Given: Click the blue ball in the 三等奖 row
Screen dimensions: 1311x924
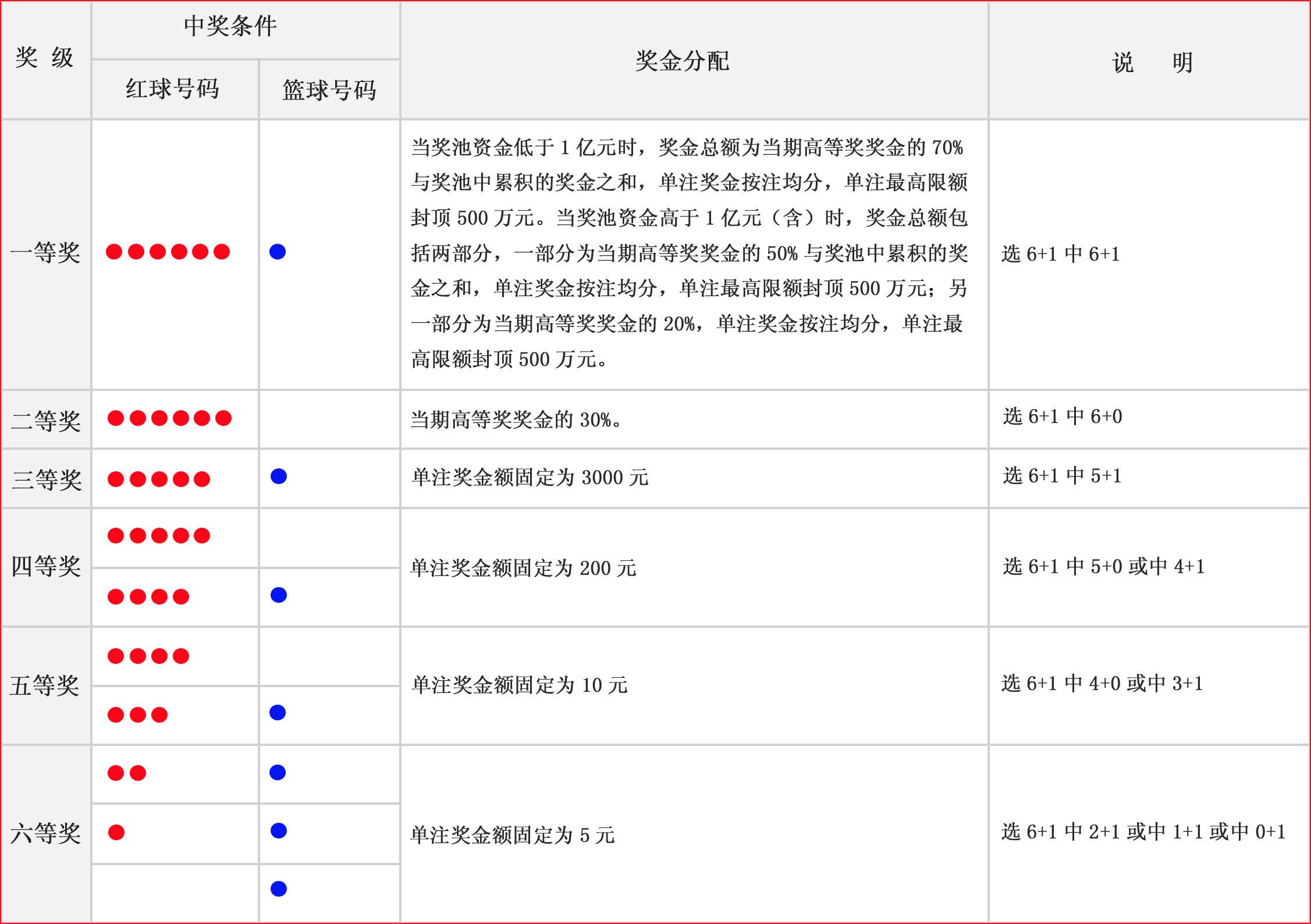Looking at the screenshot, I should tap(279, 476).
